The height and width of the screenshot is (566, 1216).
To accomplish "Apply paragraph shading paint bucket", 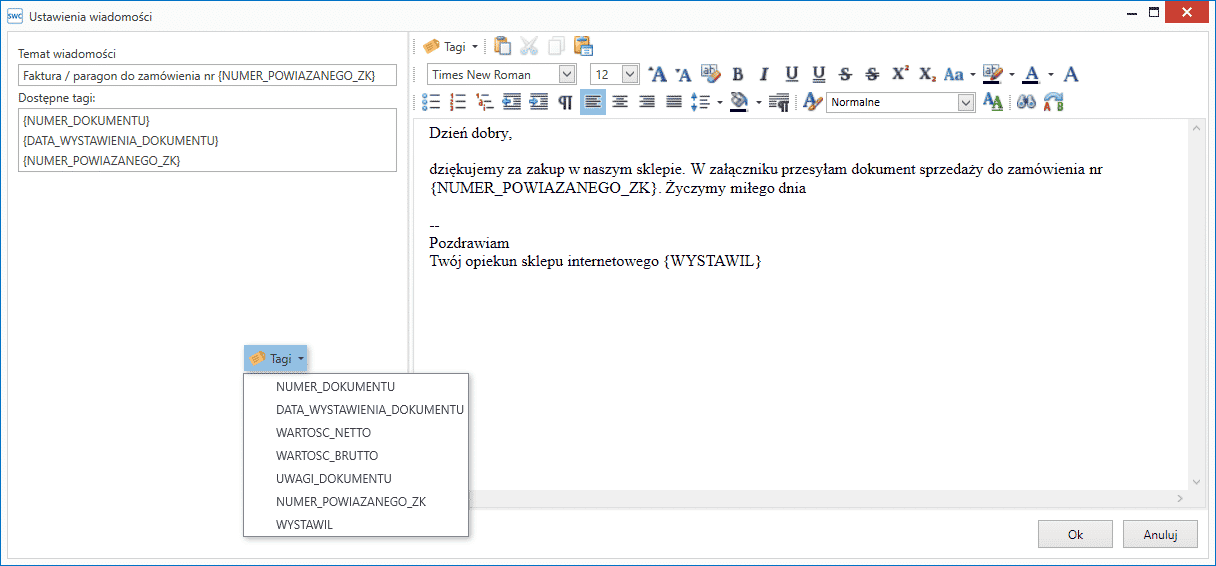I will tap(740, 102).
